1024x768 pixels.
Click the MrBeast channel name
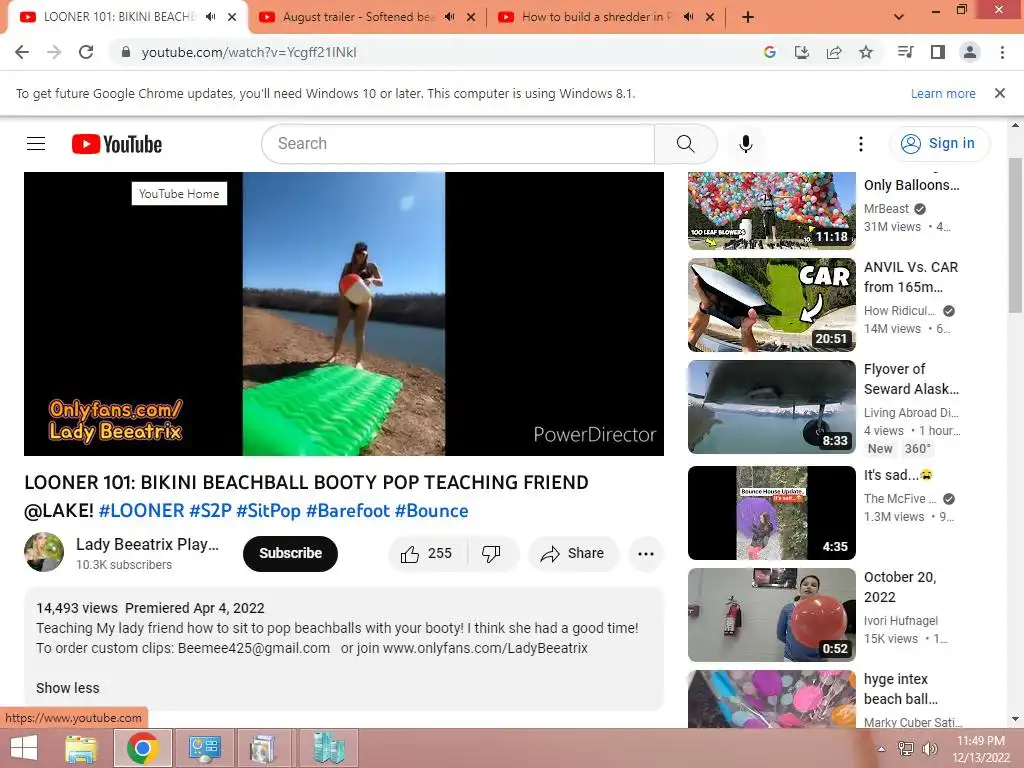886,209
